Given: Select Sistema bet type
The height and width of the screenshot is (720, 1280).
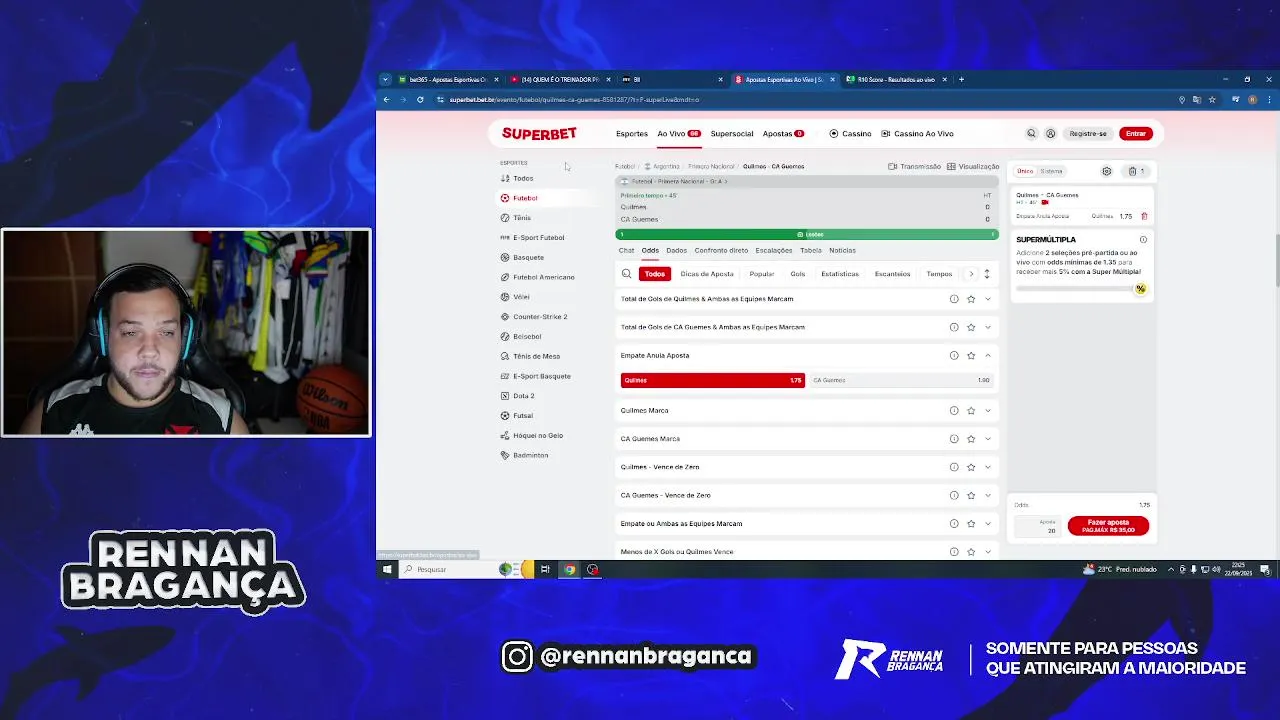Looking at the screenshot, I should (1051, 171).
